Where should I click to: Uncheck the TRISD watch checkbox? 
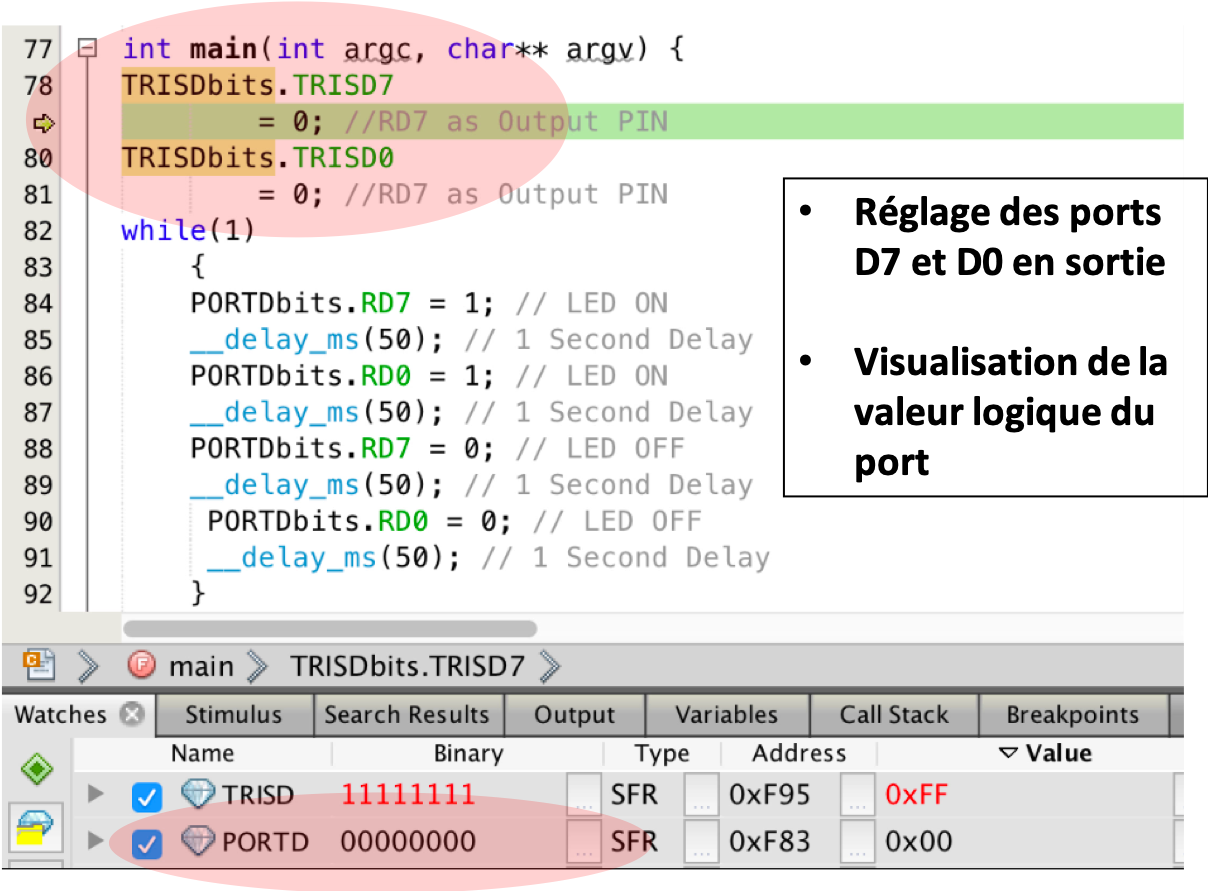(x=147, y=797)
